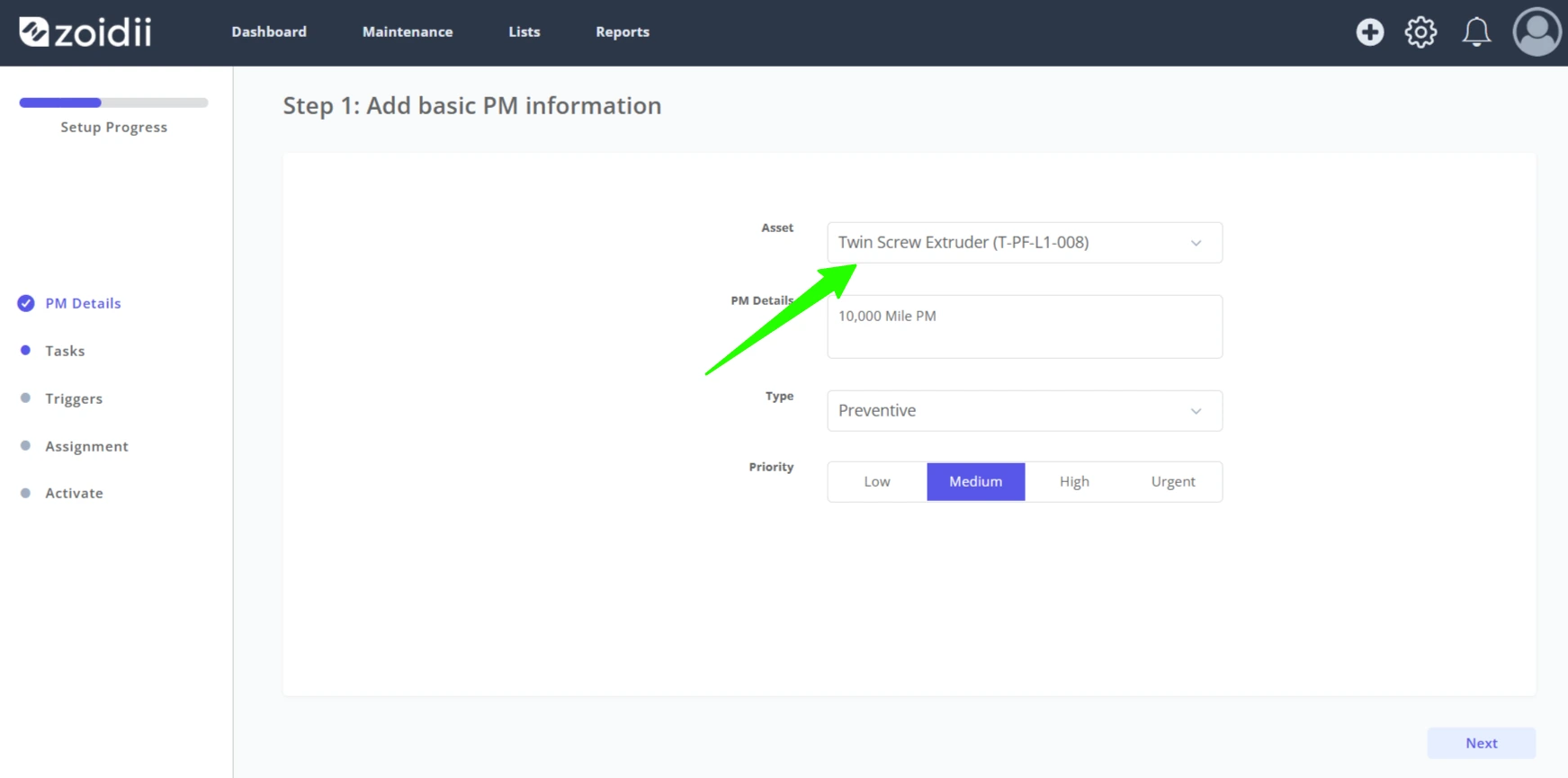
Task: Click the Priority field label
Action: pos(771,467)
